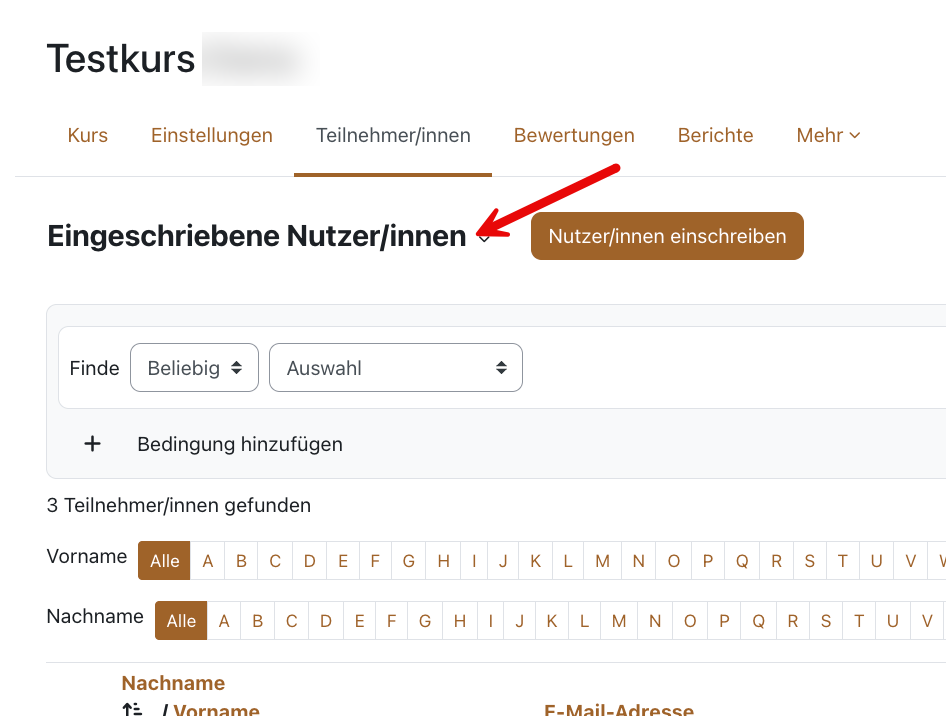The height and width of the screenshot is (716, 946).
Task: Filter Nachname by letter B
Action: tap(258, 621)
